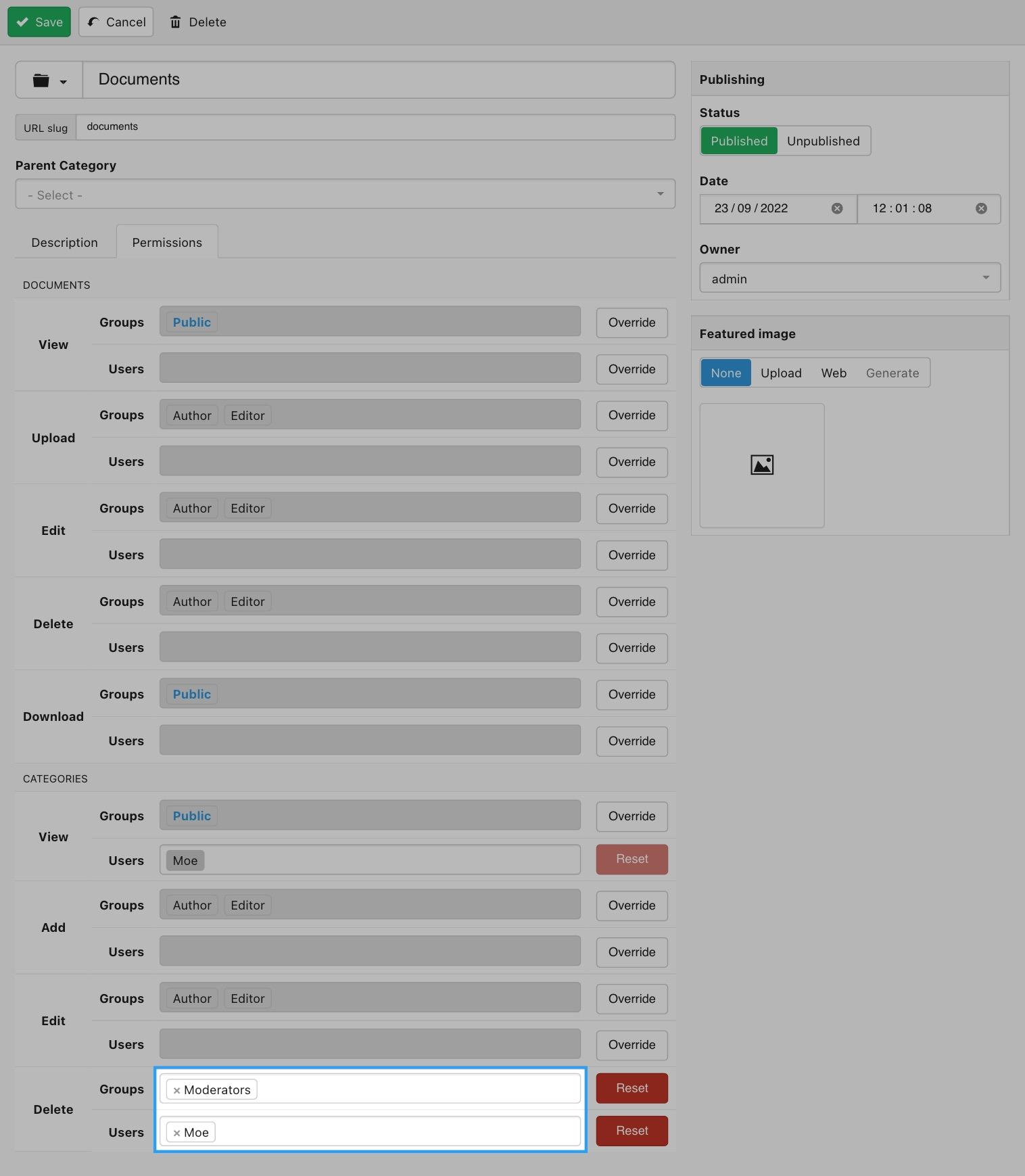Image resolution: width=1025 pixels, height=1176 pixels.
Task: Click the Categories Delete Groups tag field
Action: point(370,1089)
